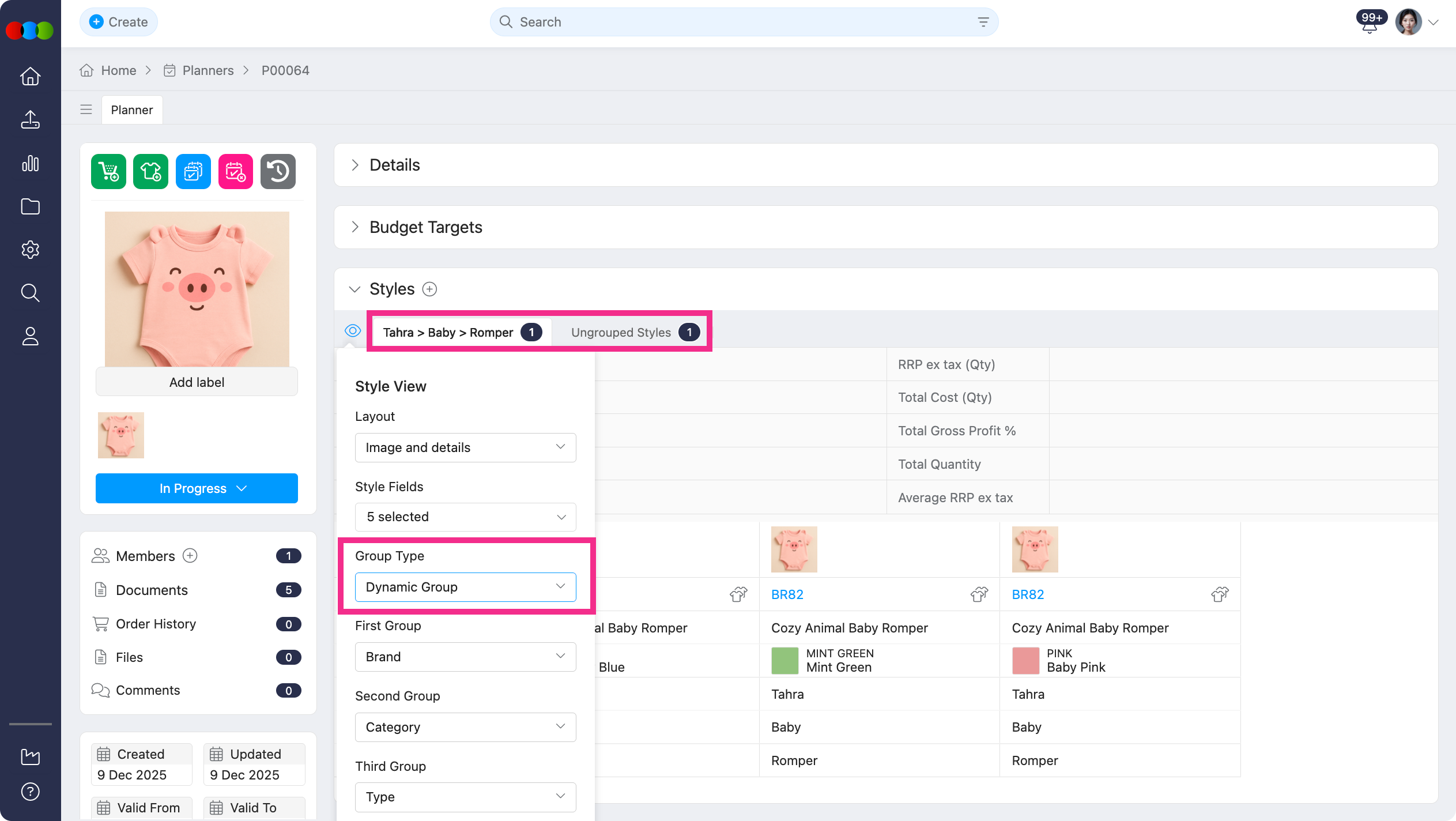Click the Add label button
Screen dimensions: 1456x821
click(197, 382)
